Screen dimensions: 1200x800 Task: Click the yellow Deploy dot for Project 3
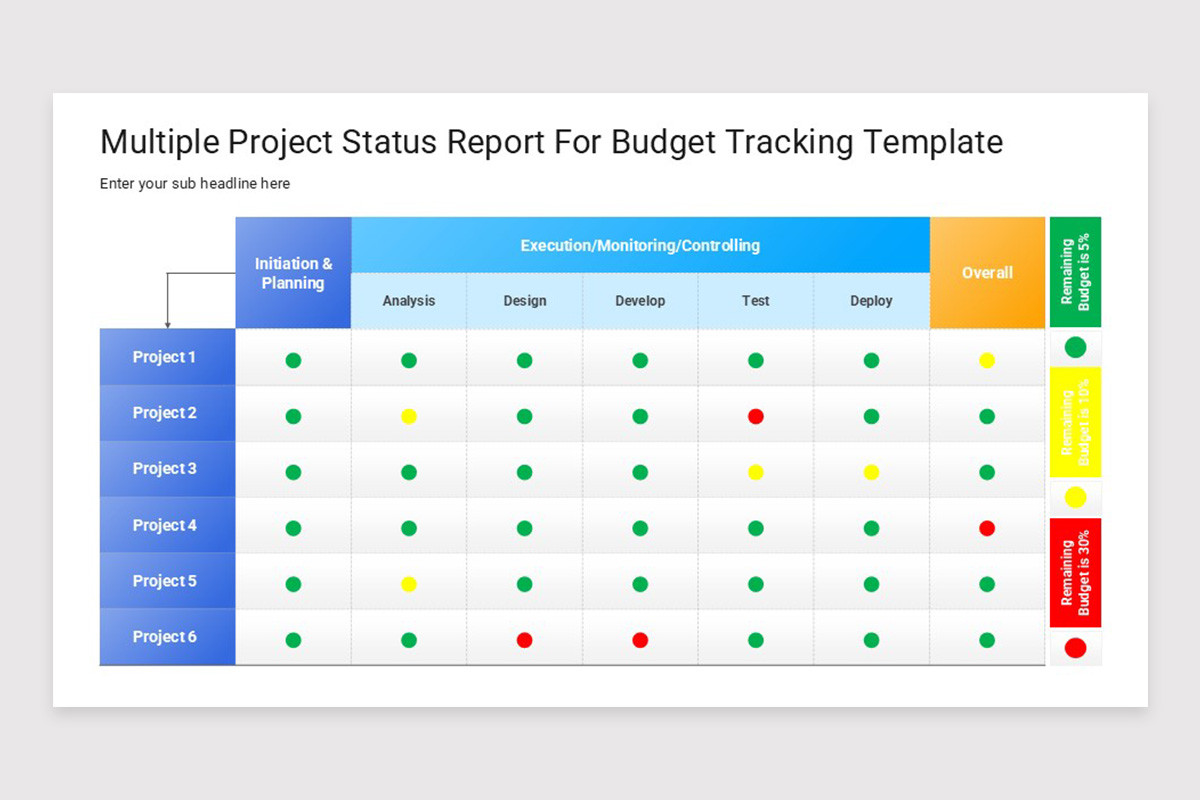(871, 469)
